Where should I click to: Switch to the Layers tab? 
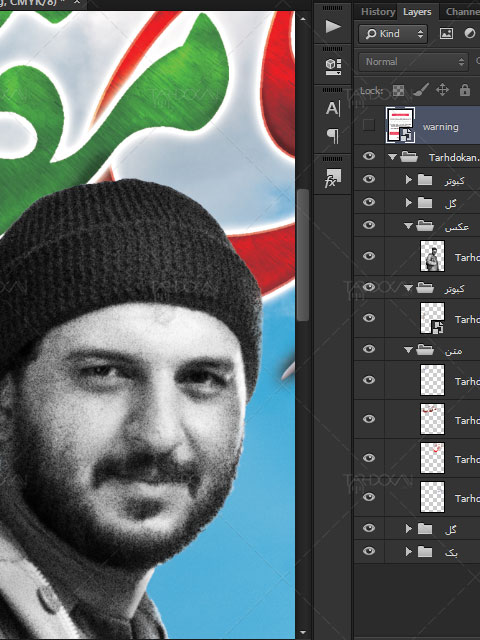point(417,12)
